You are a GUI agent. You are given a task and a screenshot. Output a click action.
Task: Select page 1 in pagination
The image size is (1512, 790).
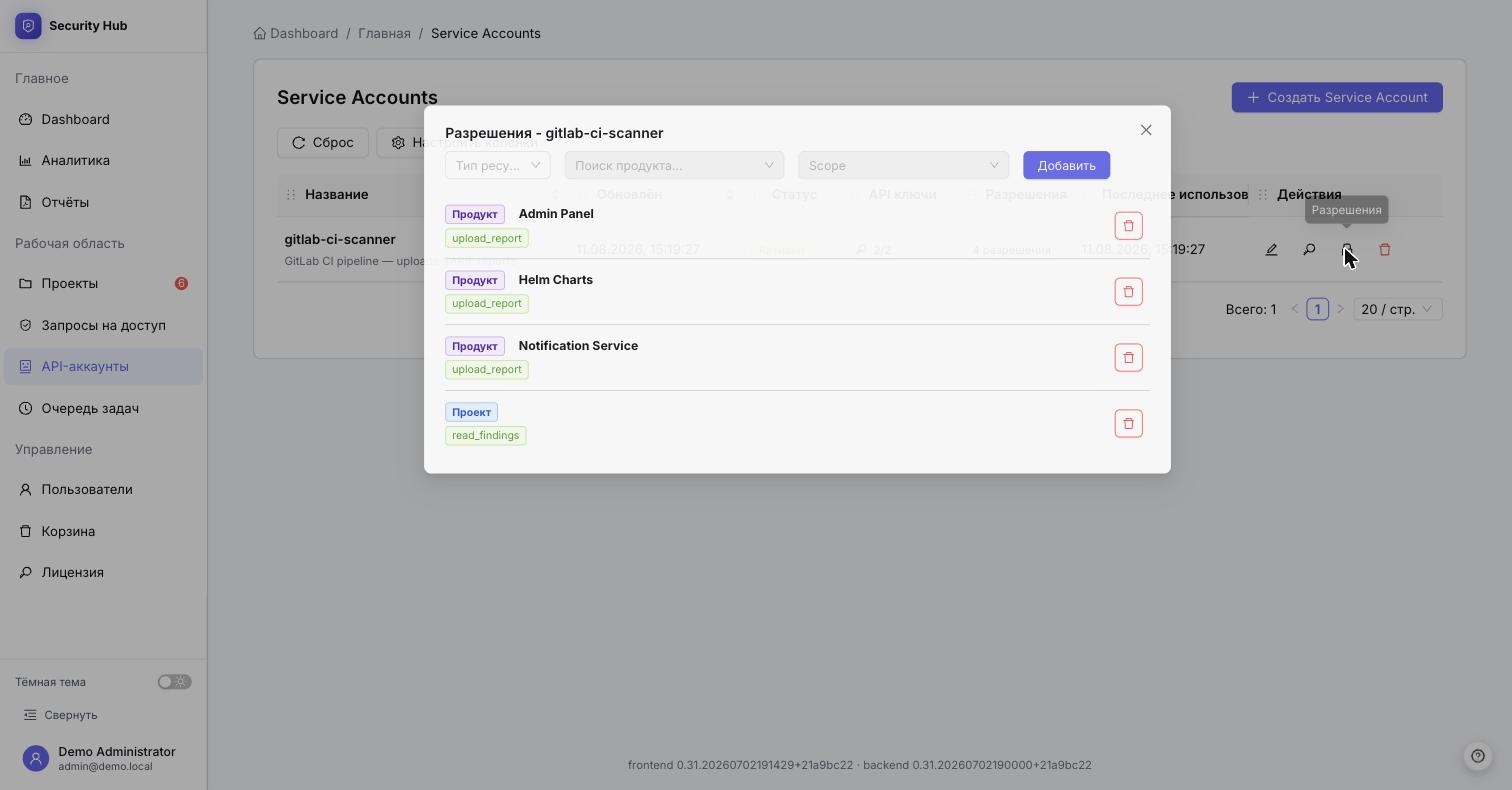click(x=1317, y=309)
